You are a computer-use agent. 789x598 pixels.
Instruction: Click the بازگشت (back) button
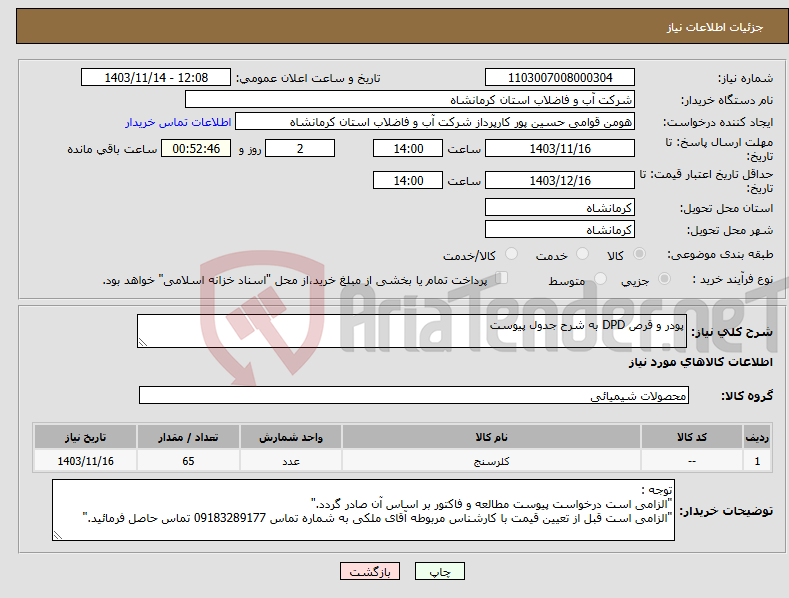coord(370,571)
